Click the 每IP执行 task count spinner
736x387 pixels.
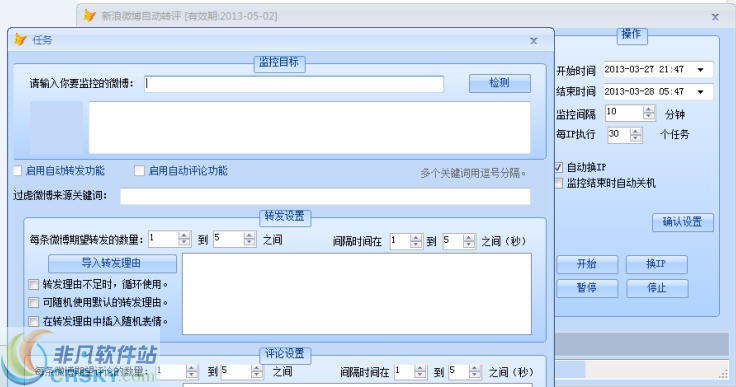click(x=625, y=135)
